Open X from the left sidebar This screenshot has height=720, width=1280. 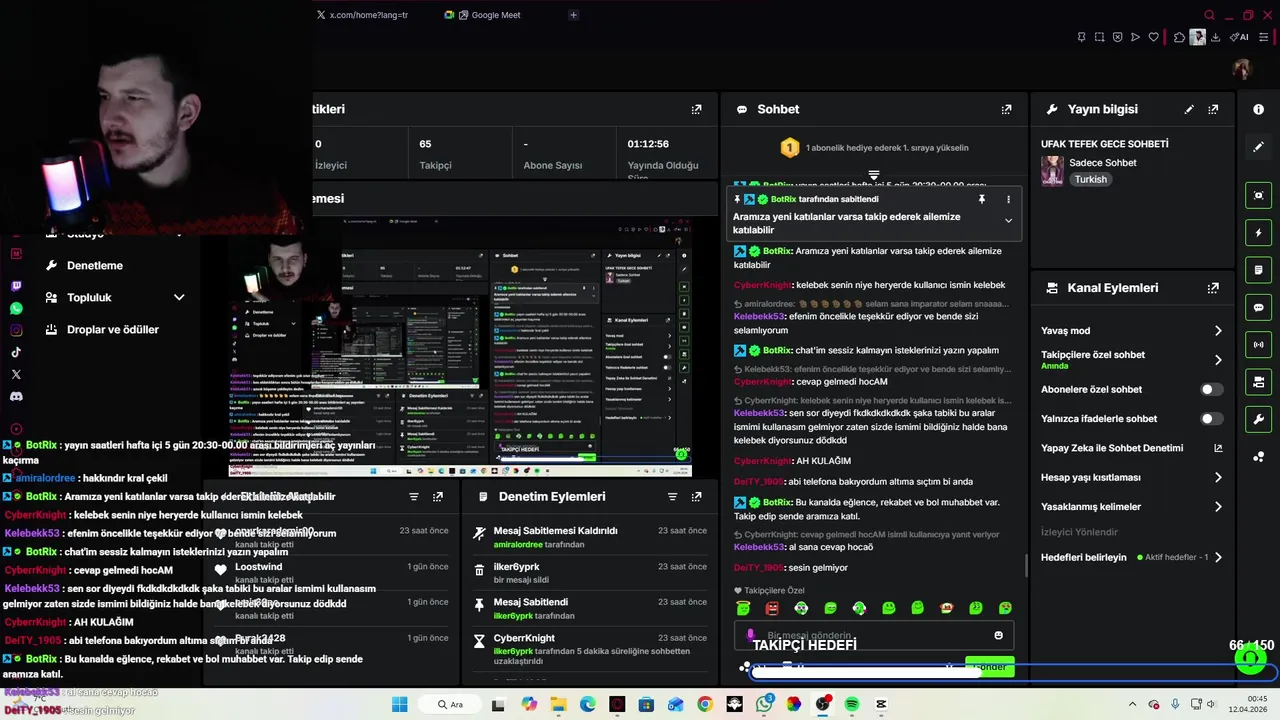click(x=16, y=374)
